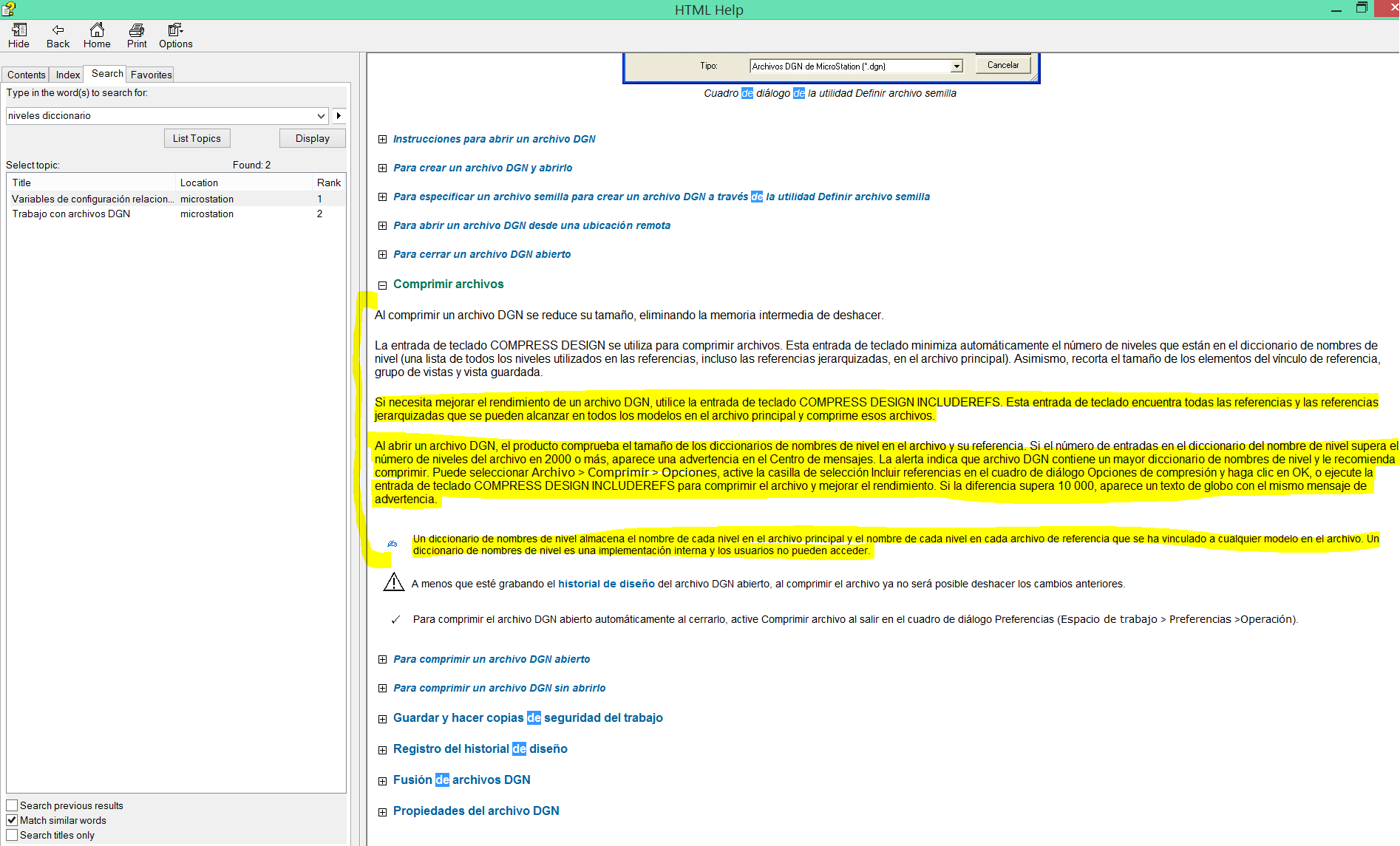1400x846 pixels.
Task: Expand Fusión de archivos DGN section
Action: pyautogui.click(x=382, y=781)
